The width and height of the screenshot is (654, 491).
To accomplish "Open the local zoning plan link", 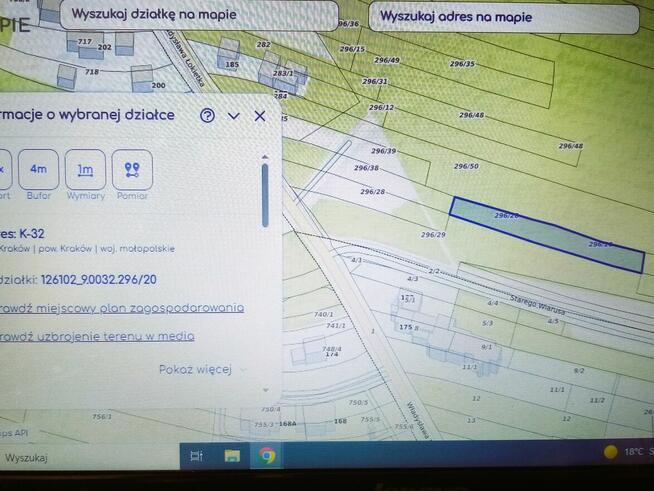I will point(120,307).
